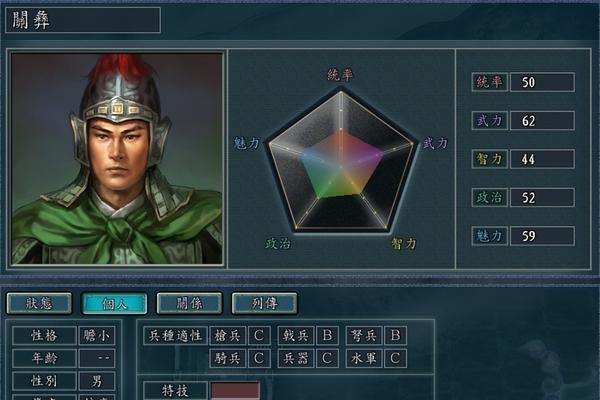
Task: Select the 兵器 aptitude grade C
Action: [x=327, y=358]
